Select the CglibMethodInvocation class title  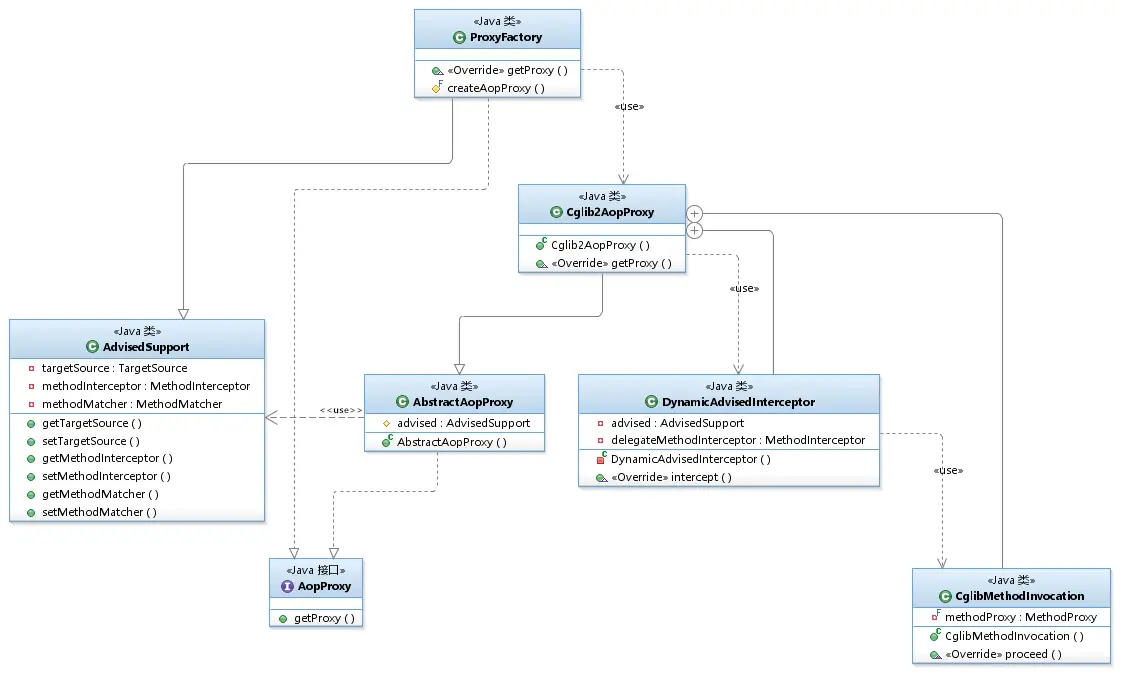(x=1020, y=596)
